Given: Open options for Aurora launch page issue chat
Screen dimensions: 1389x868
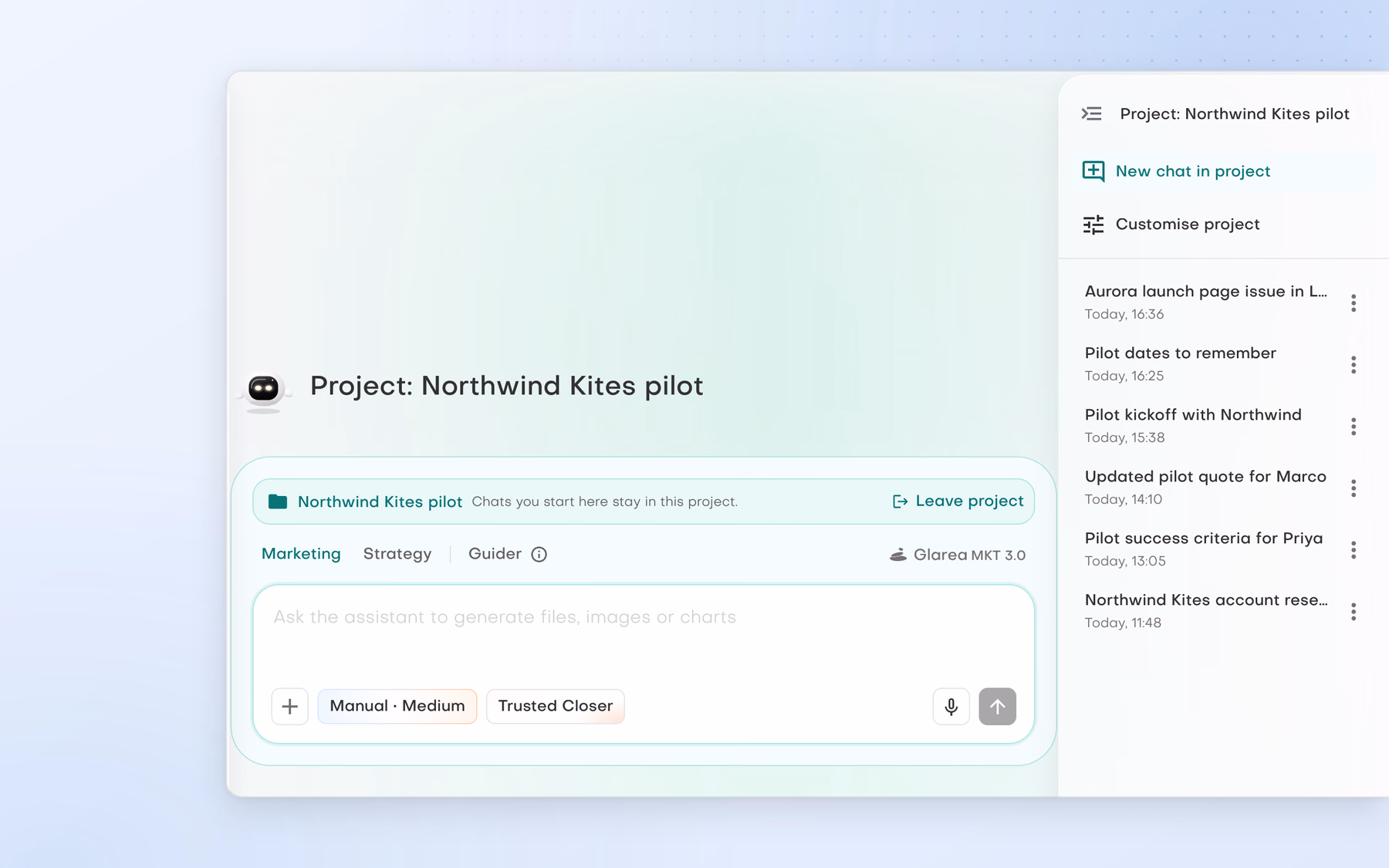Looking at the screenshot, I should 1354,303.
